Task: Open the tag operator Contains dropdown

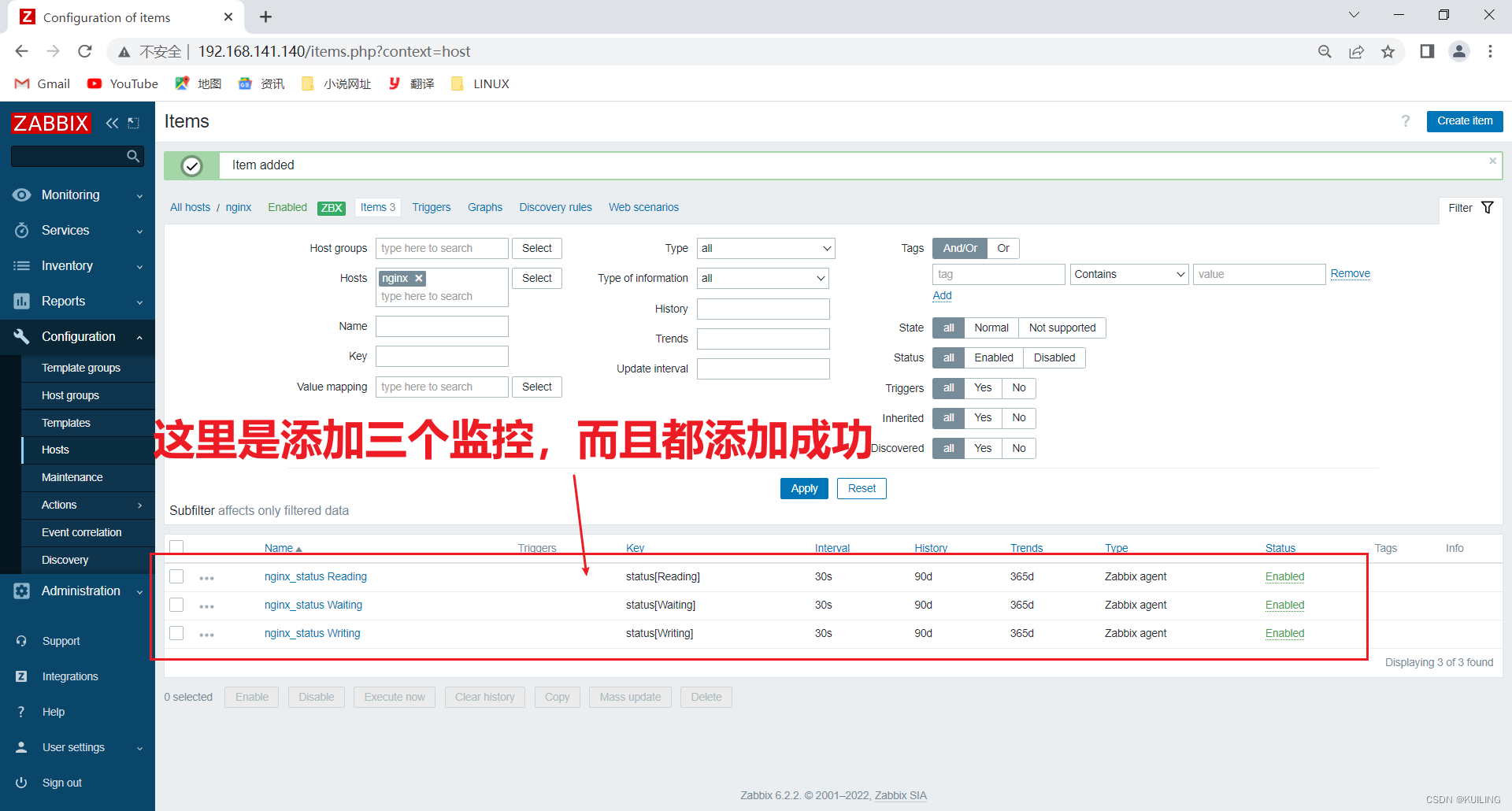Action: (x=1128, y=274)
